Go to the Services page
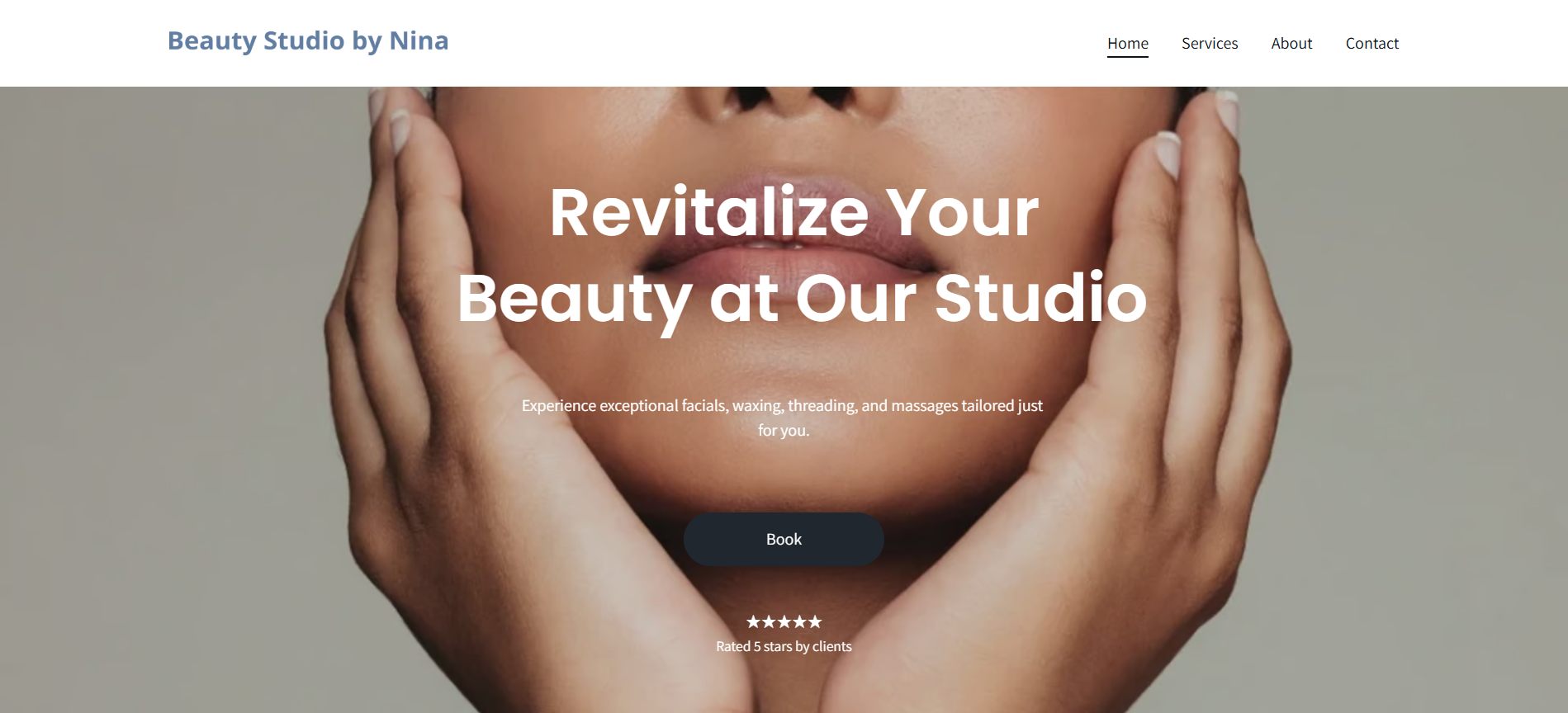This screenshot has width=1568, height=713. click(x=1210, y=44)
